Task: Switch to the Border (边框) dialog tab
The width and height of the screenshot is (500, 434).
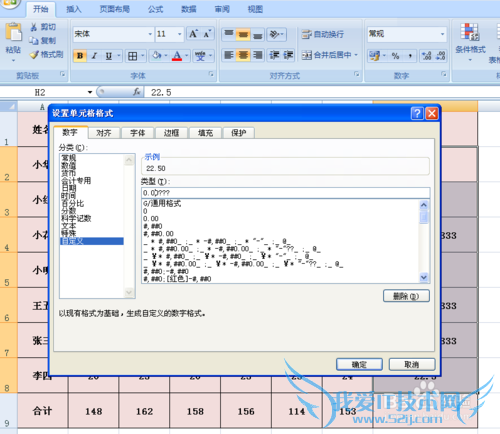Action: pyautogui.click(x=171, y=133)
